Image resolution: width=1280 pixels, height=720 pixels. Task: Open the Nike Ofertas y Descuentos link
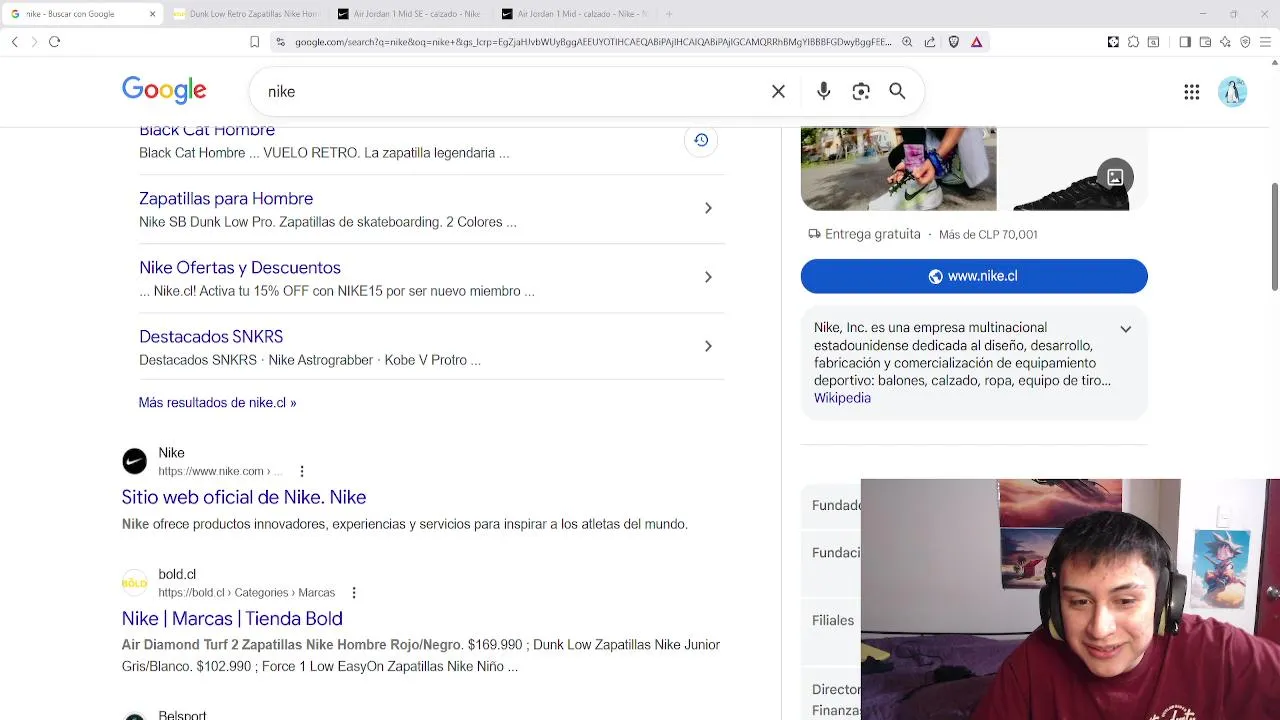(x=240, y=268)
